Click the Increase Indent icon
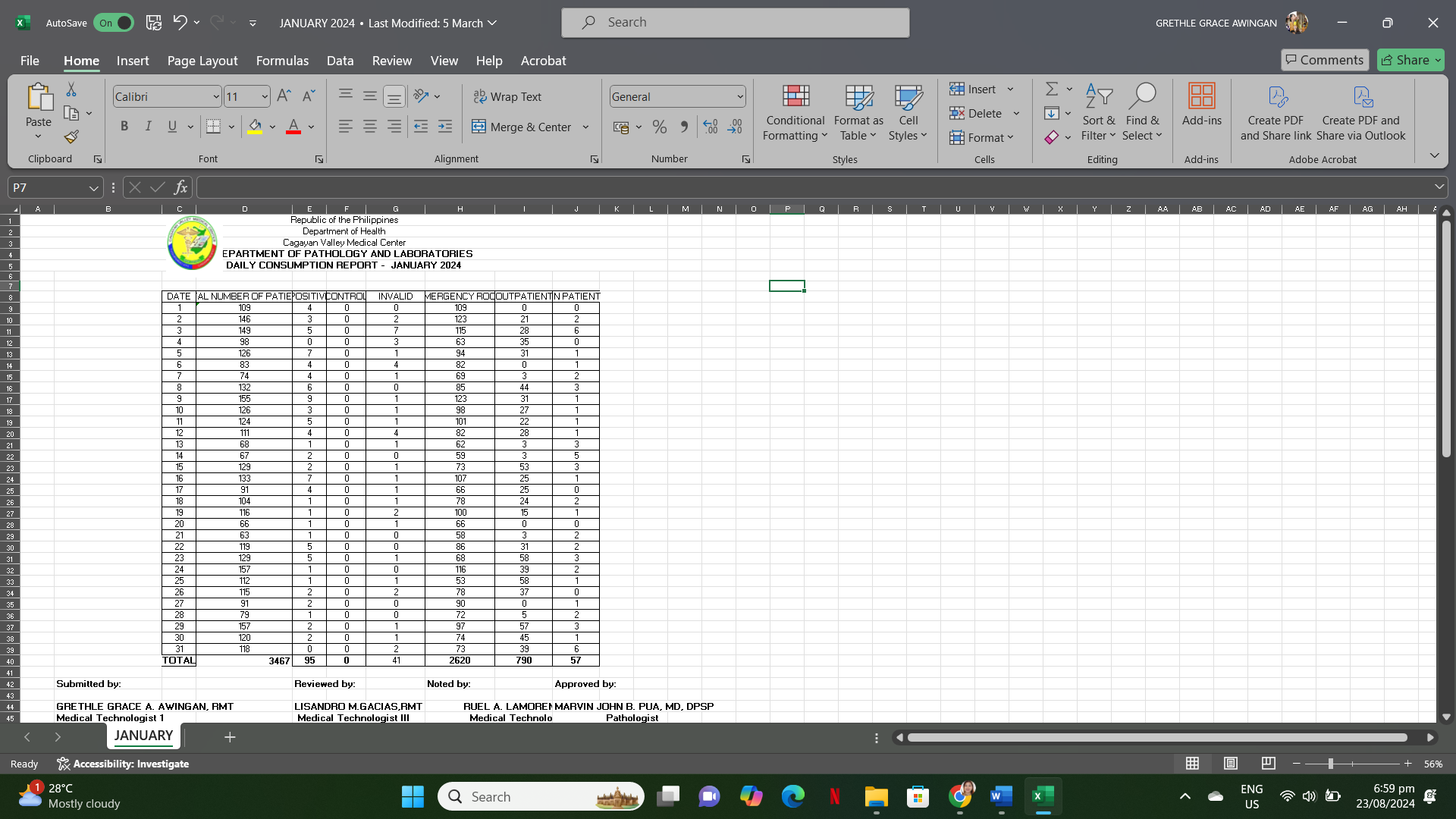Image resolution: width=1456 pixels, height=819 pixels. (x=445, y=127)
